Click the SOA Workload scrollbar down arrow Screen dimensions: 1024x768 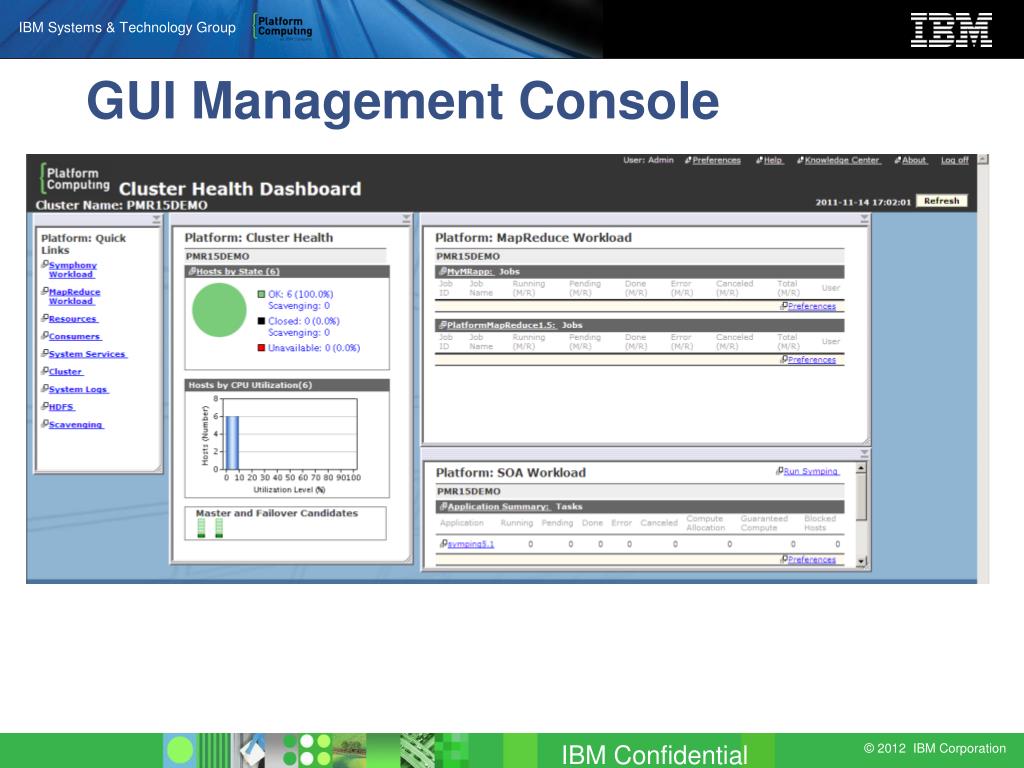click(x=861, y=561)
